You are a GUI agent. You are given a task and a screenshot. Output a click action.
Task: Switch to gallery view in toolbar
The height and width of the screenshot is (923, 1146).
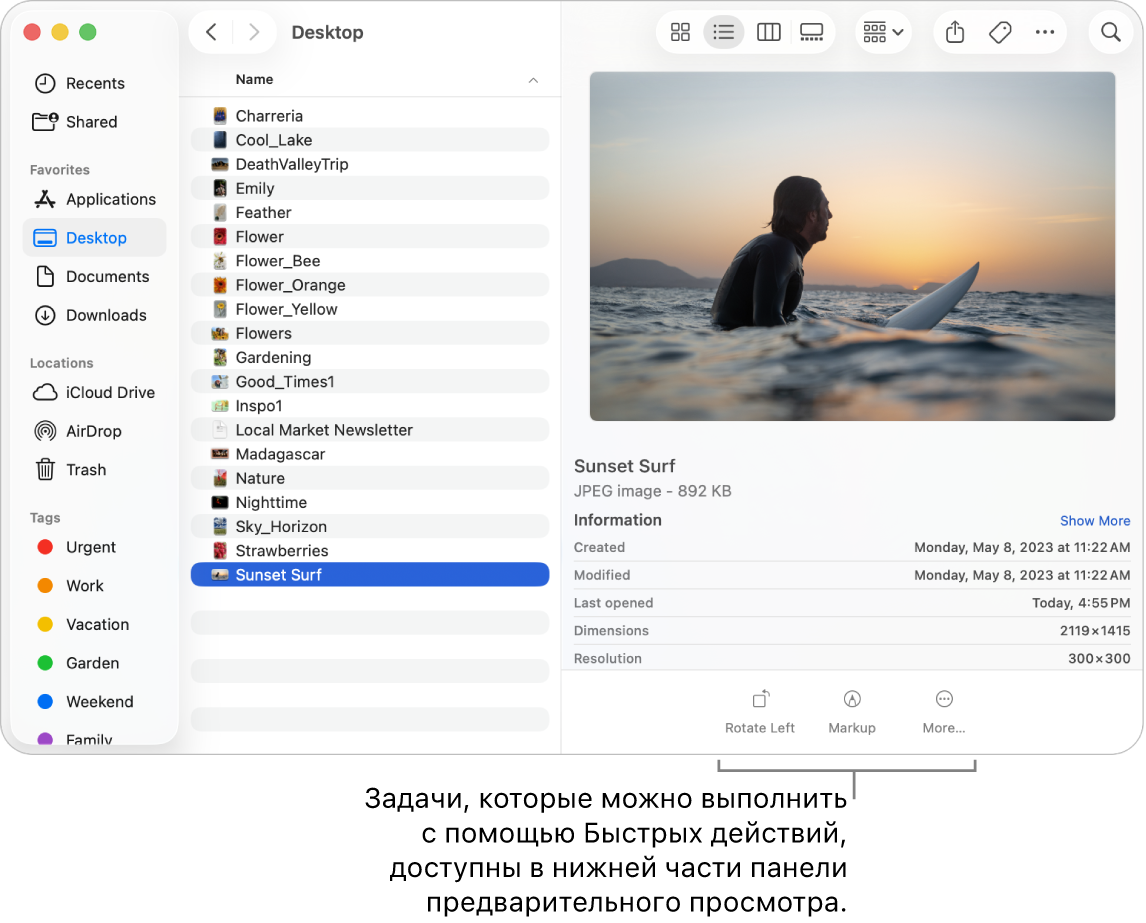[x=812, y=32]
